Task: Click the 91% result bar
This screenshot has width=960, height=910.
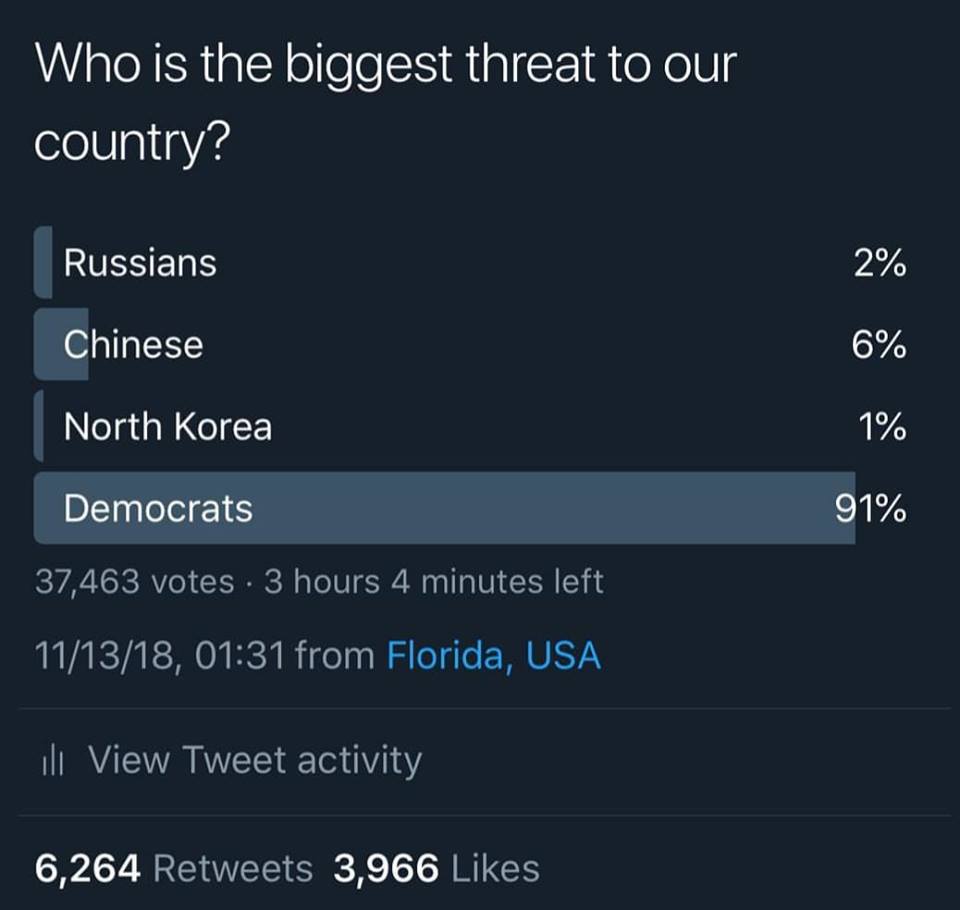Action: (x=444, y=508)
